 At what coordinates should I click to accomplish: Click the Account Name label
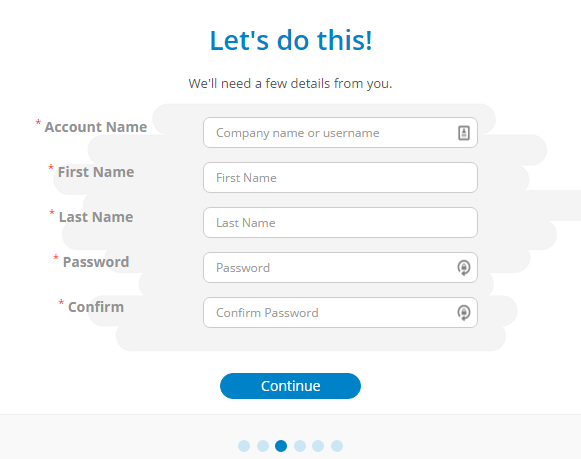[x=96, y=127]
